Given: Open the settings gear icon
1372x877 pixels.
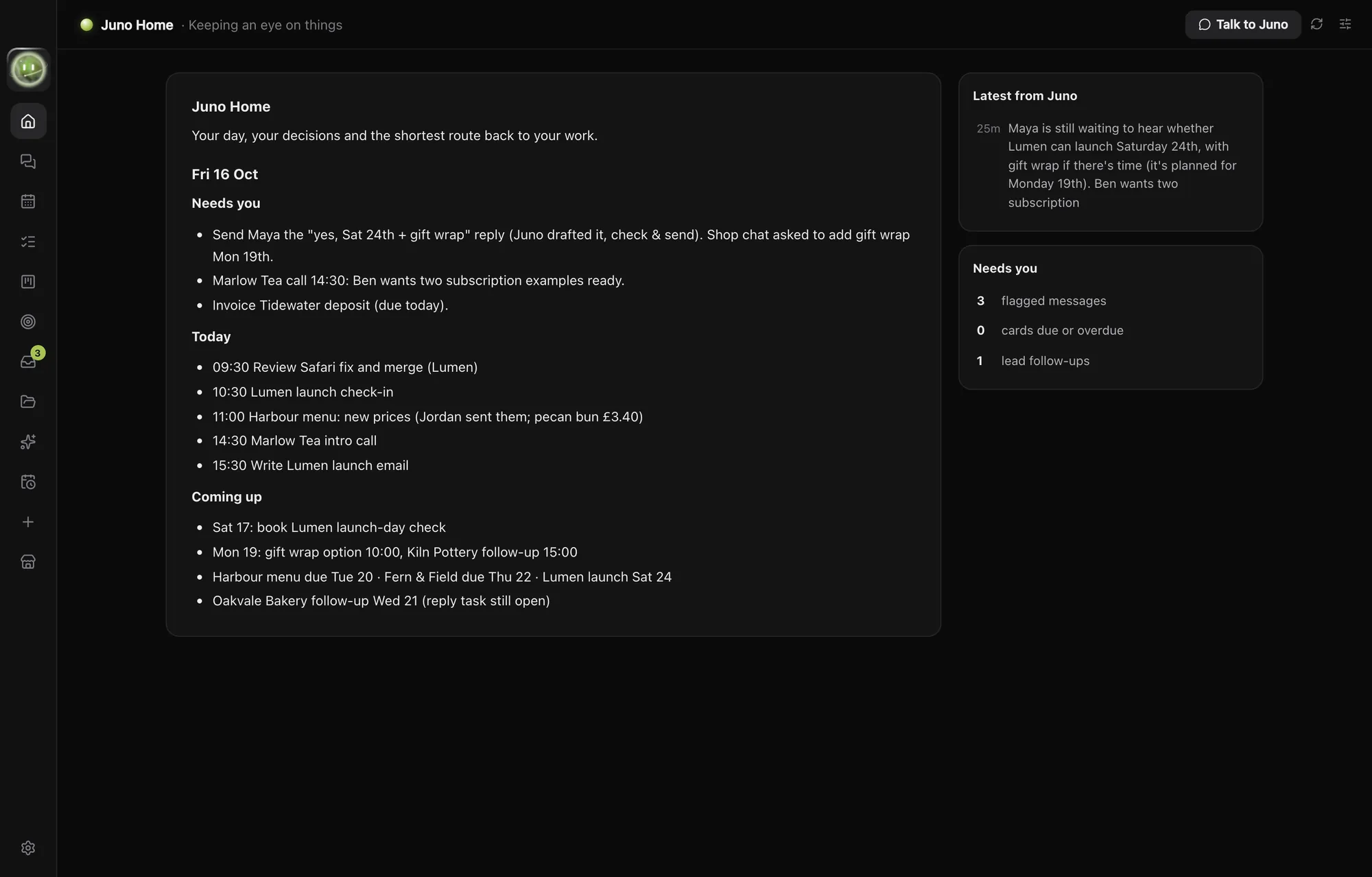Looking at the screenshot, I should pyautogui.click(x=28, y=848).
